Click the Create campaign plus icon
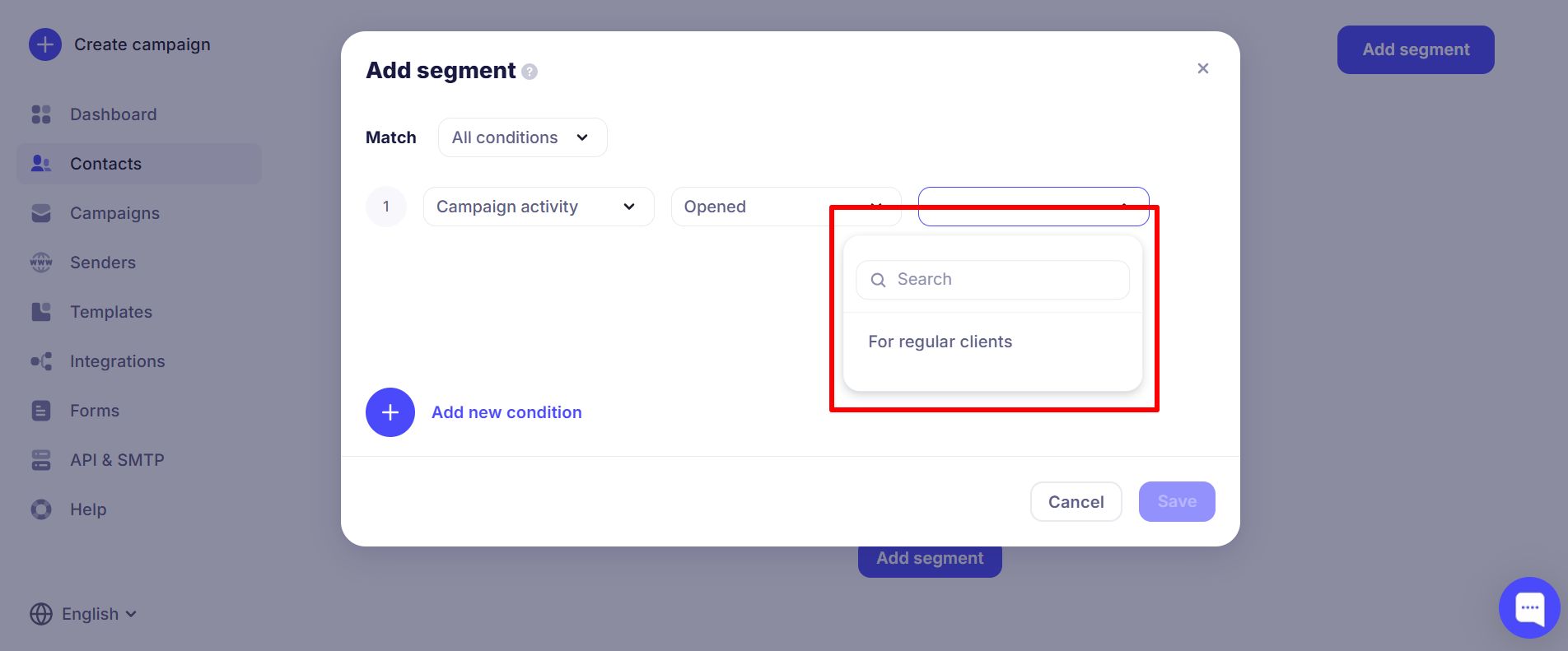This screenshot has width=1568, height=651. pos(45,44)
